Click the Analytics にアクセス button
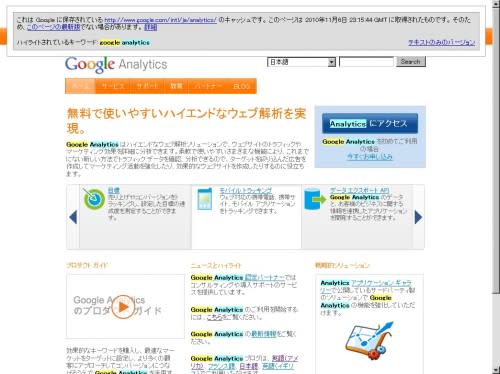This screenshot has height=374, width=500. [x=370, y=124]
